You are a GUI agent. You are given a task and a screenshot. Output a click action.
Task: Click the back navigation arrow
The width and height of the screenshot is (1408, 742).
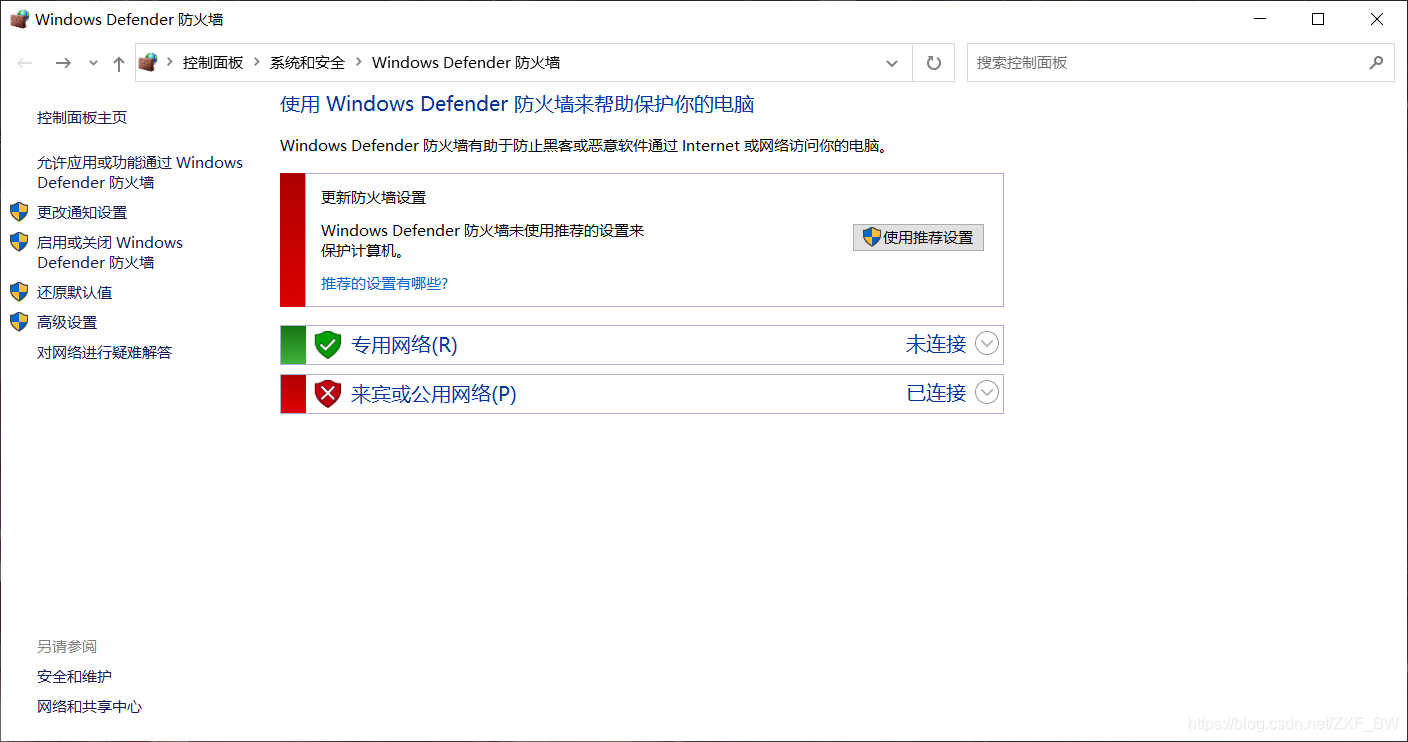click(x=25, y=63)
